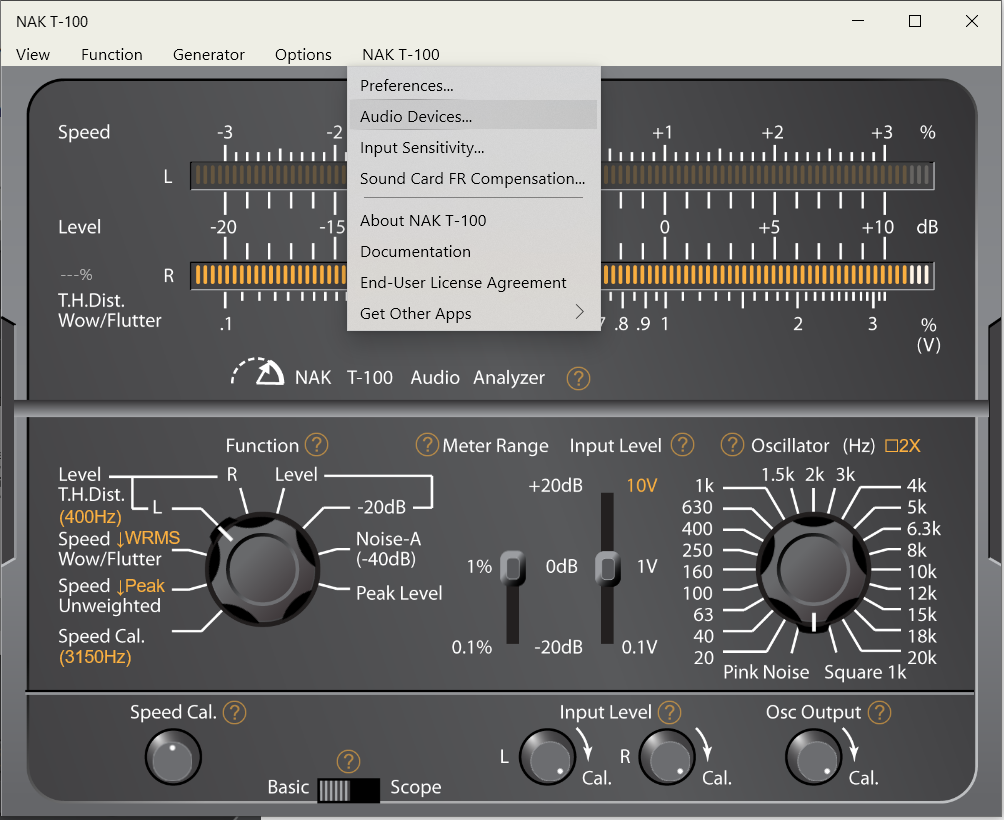Viewport: 1004px width, 820px height.
Task: Open help icon above Basic/Scope switch
Action: (x=348, y=761)
